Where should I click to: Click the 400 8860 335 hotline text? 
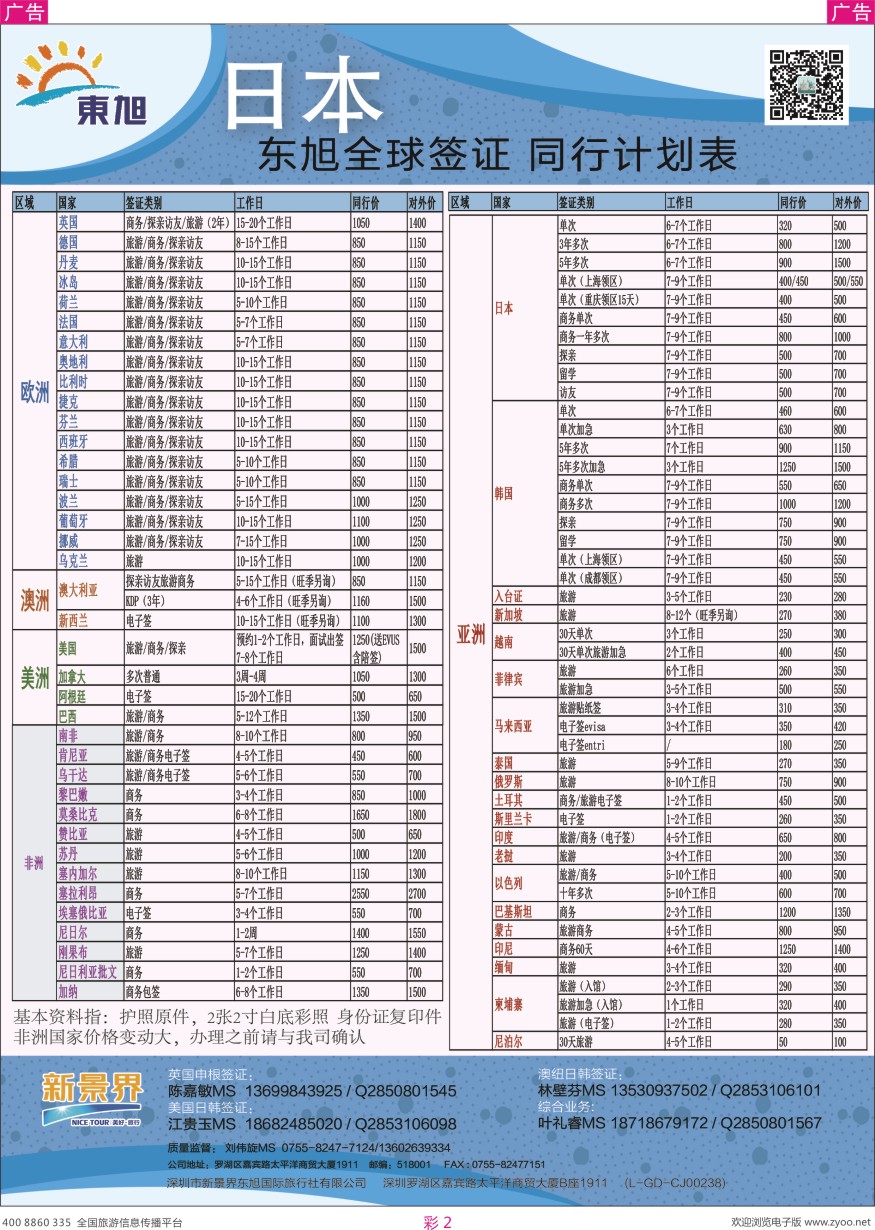37,1222
